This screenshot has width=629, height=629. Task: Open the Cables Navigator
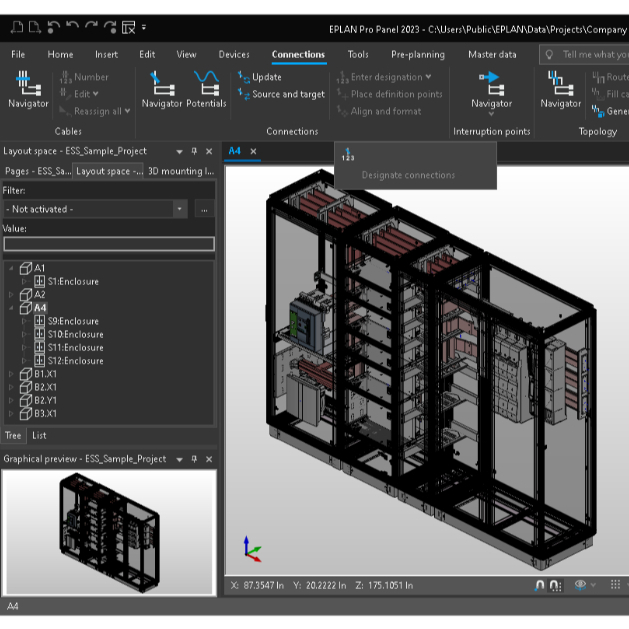[x=28, y=89]
